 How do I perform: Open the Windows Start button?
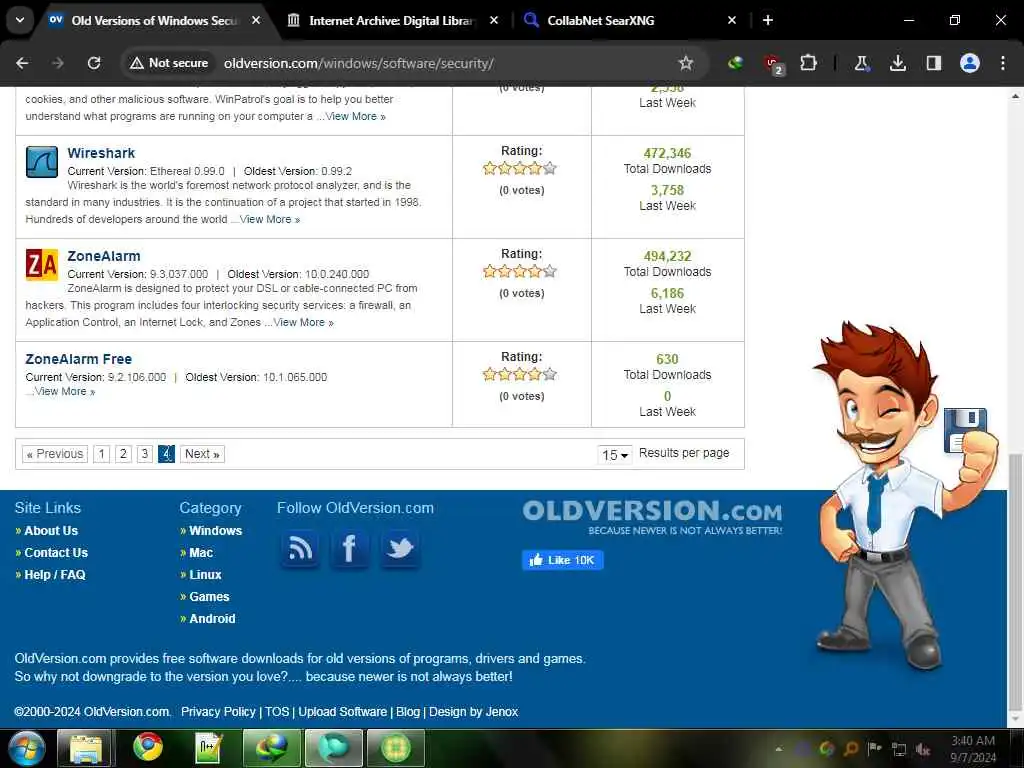click(25, 748)
